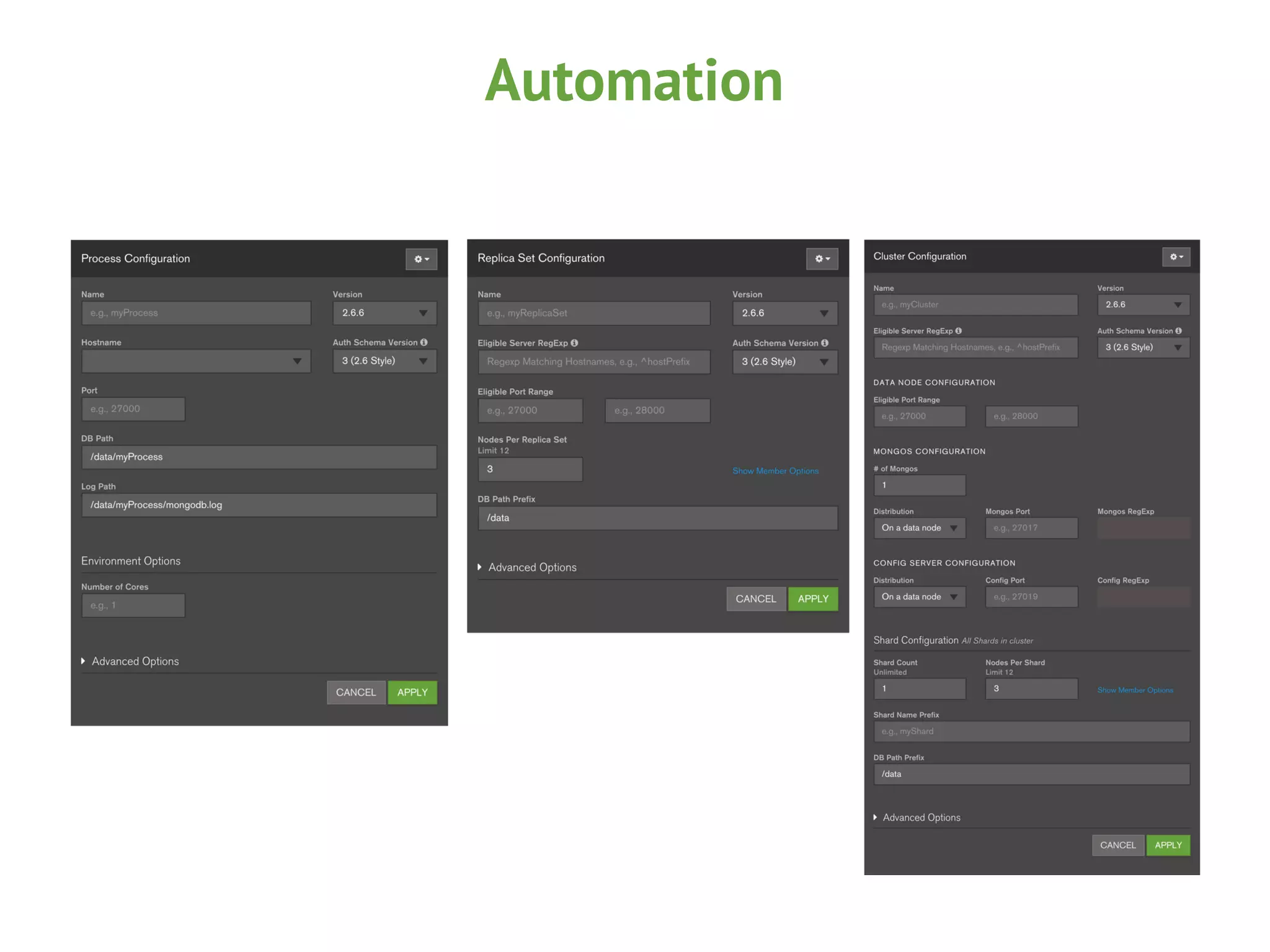Click # of Mongos field

tap(920, 485)
